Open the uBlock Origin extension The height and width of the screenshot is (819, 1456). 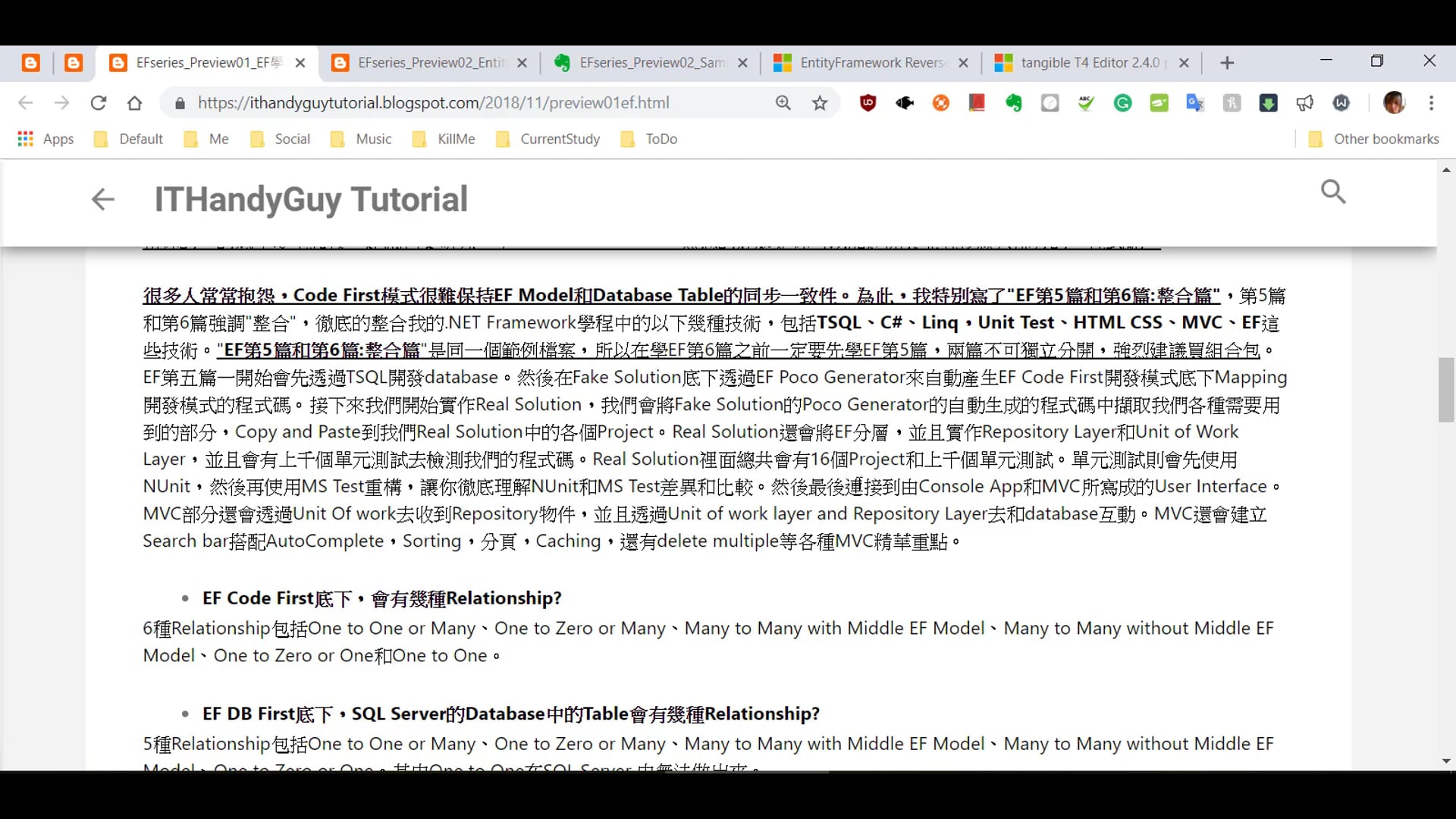click(x=868, y=103)
